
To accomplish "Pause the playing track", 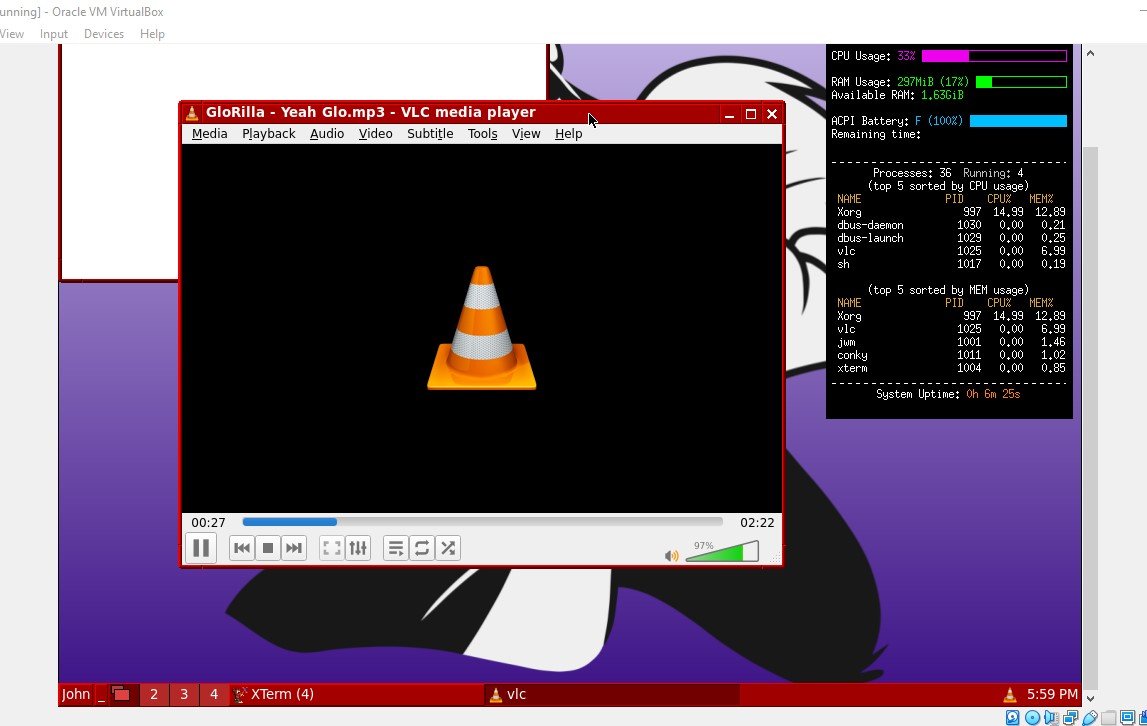I will coord(200,548).
